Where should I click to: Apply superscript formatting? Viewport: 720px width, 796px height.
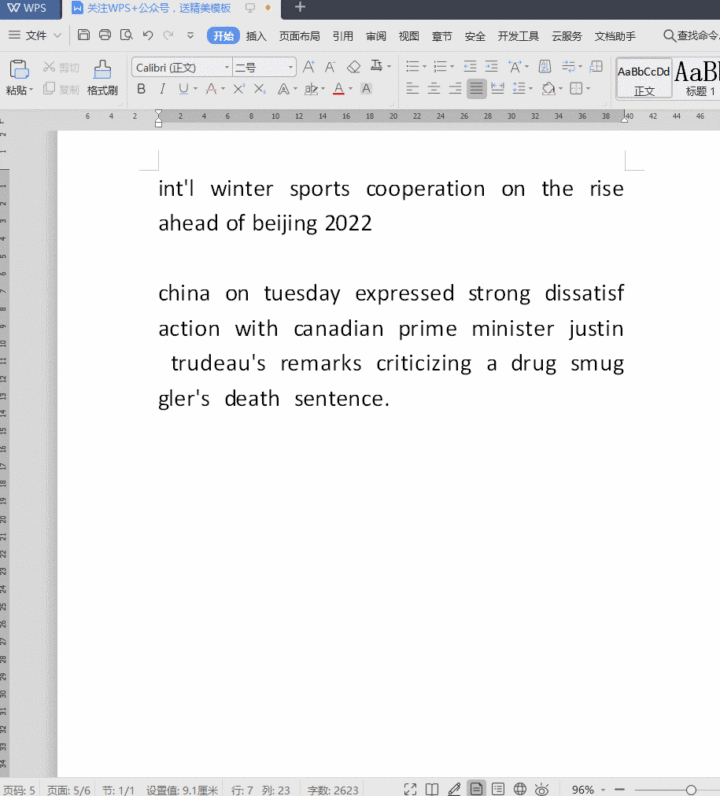coord(239,89)
